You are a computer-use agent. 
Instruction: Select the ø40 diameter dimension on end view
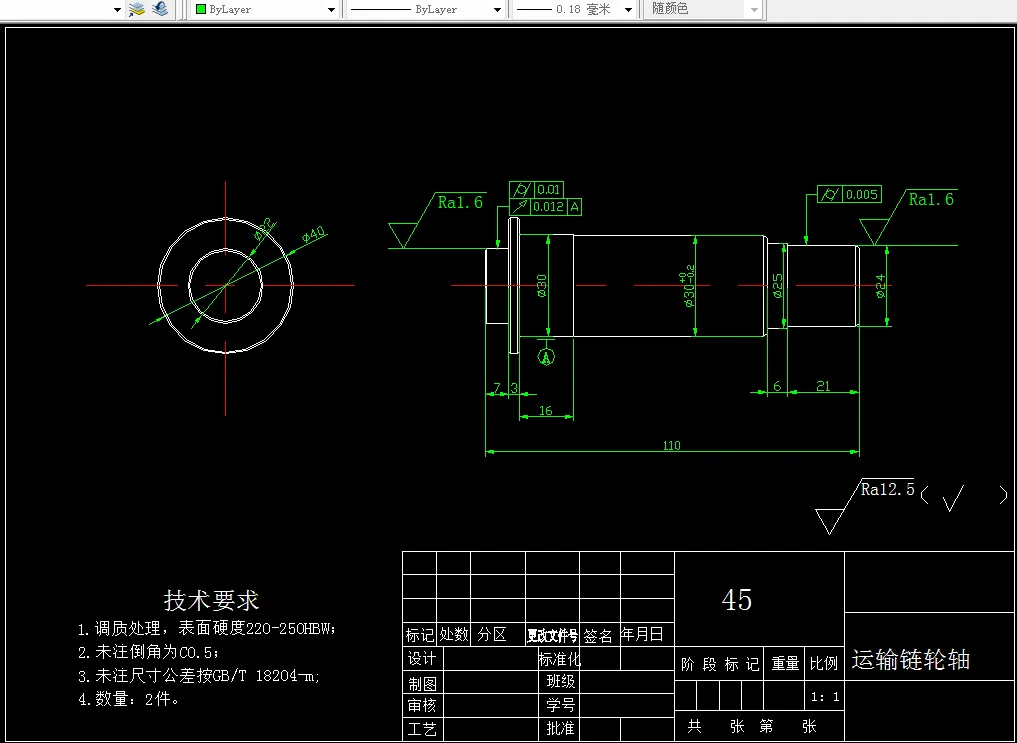pyautogui.click(x=314, y=234)
